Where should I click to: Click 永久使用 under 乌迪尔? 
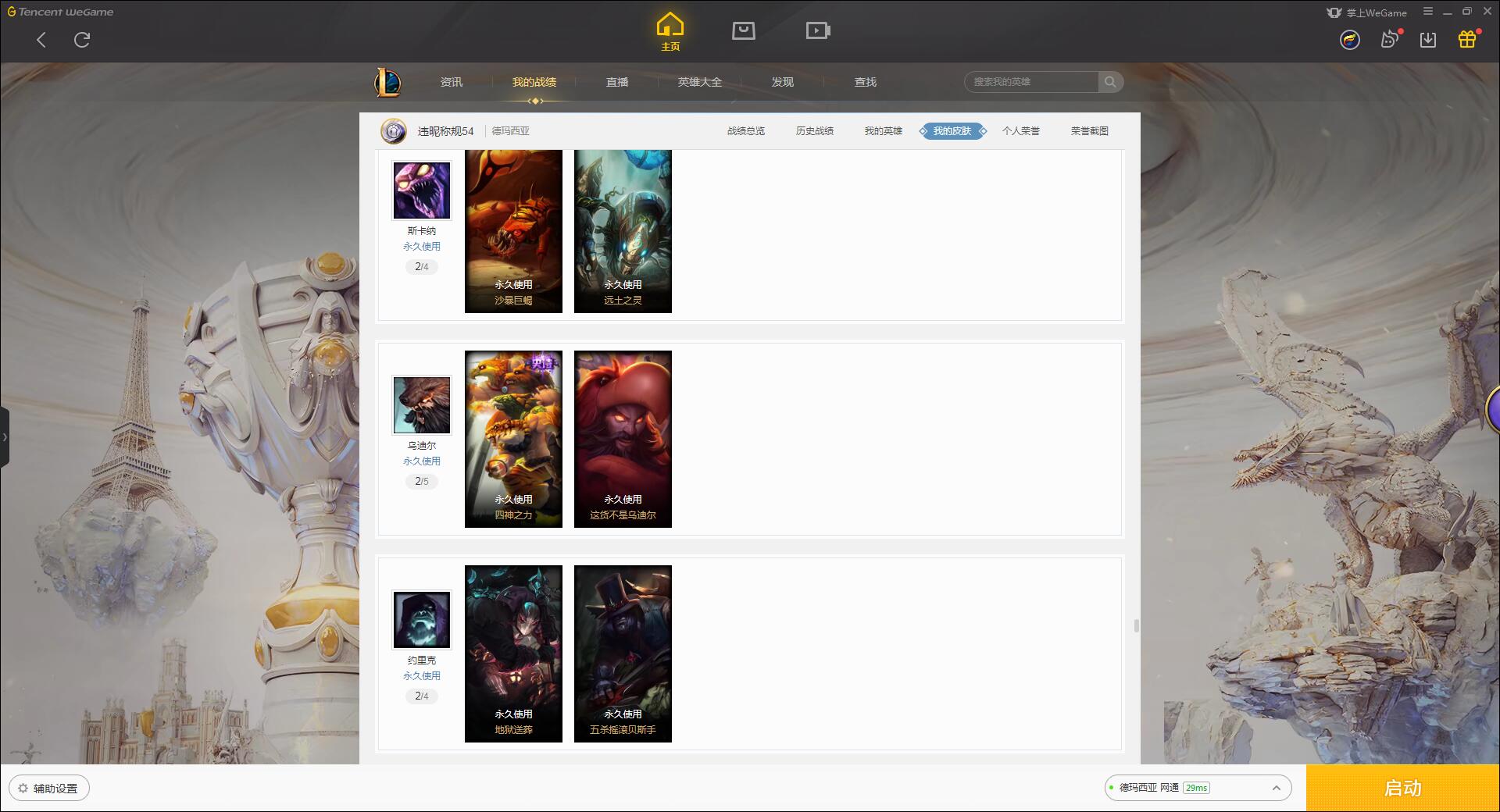(x=422, y=461)
